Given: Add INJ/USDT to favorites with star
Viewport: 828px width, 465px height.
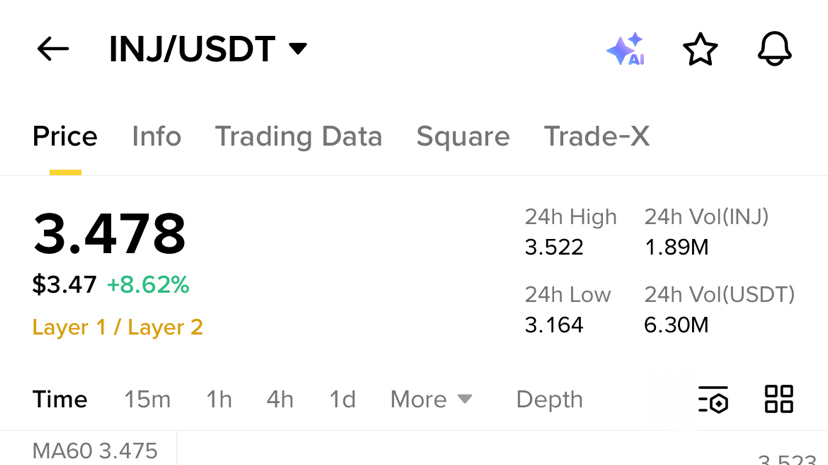Looking at the screenshot, I should pos(700,49).
